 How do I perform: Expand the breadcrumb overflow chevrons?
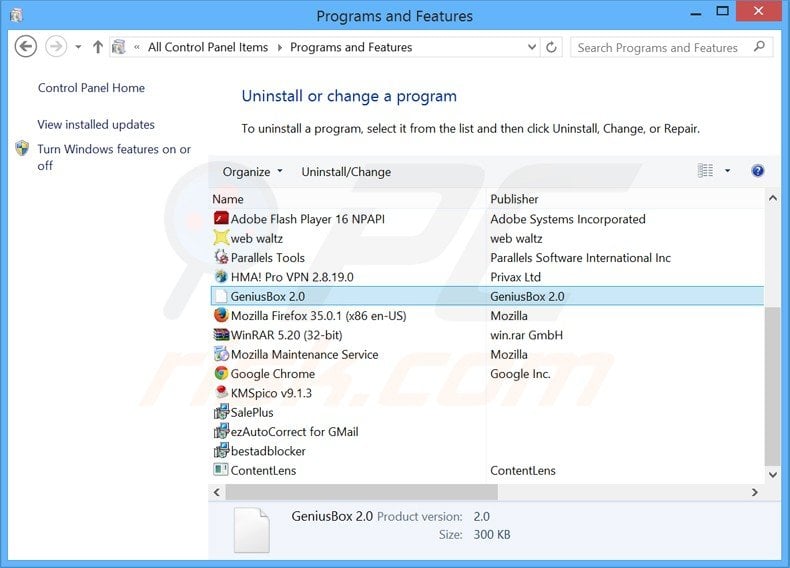coord(137,47)
